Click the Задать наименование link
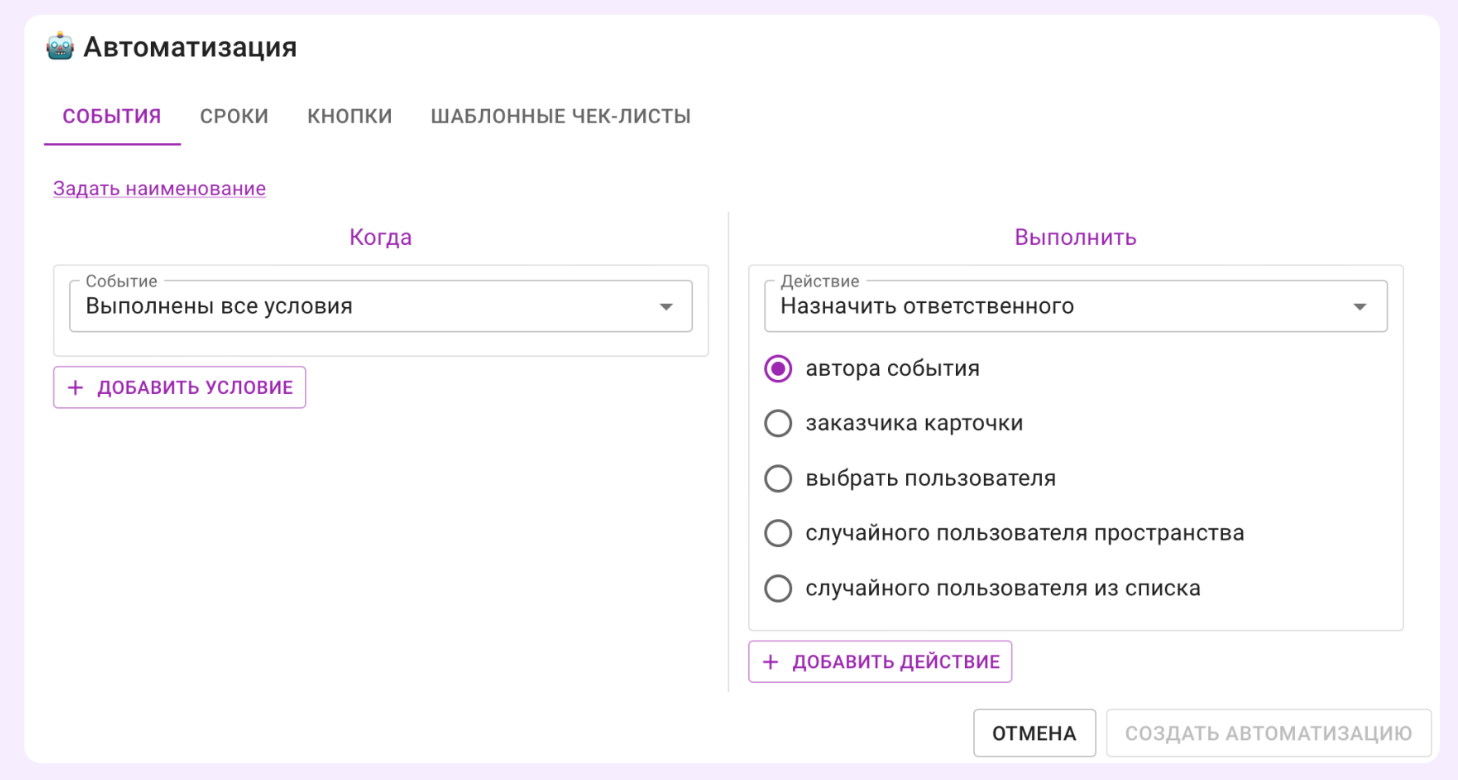Screen dimensions: 1458x780 click(159, 188)
